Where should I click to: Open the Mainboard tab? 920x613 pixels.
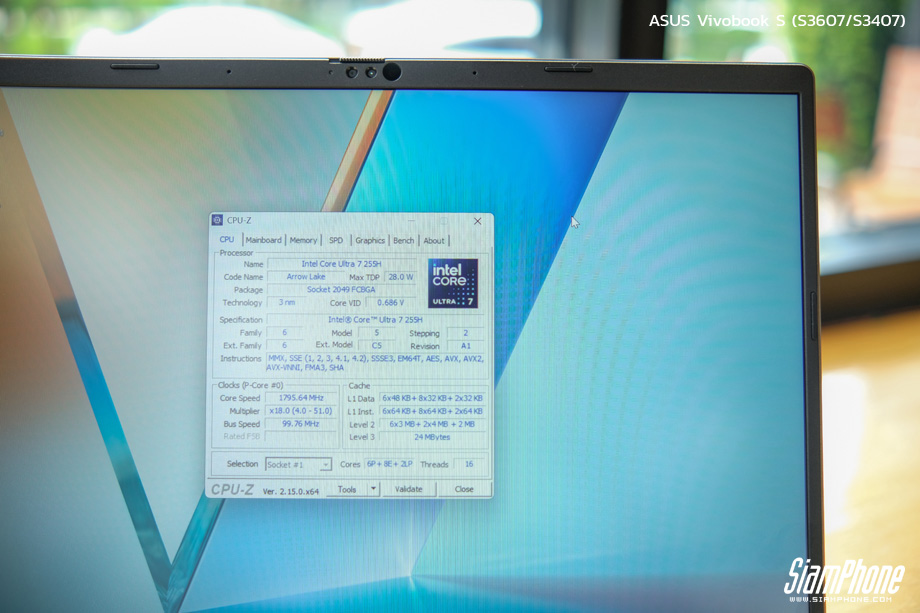click(x=263, y=240)
